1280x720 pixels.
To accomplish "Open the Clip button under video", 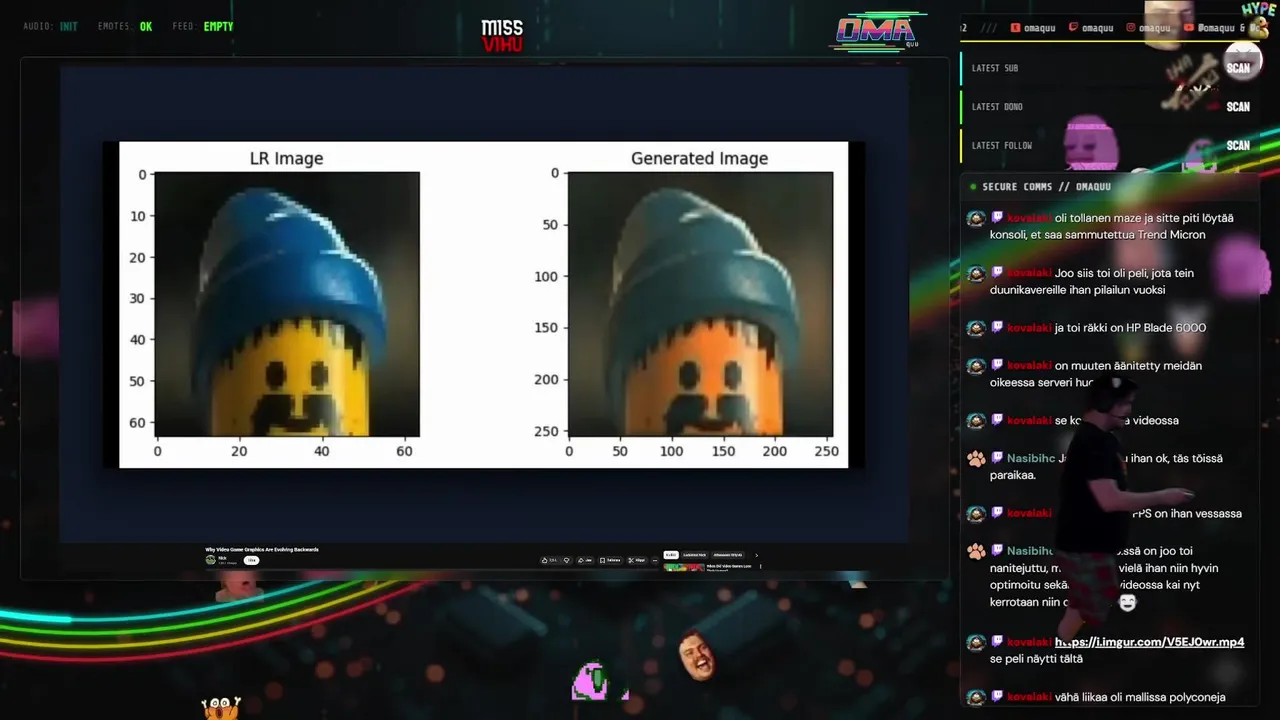I will [638, 560].
